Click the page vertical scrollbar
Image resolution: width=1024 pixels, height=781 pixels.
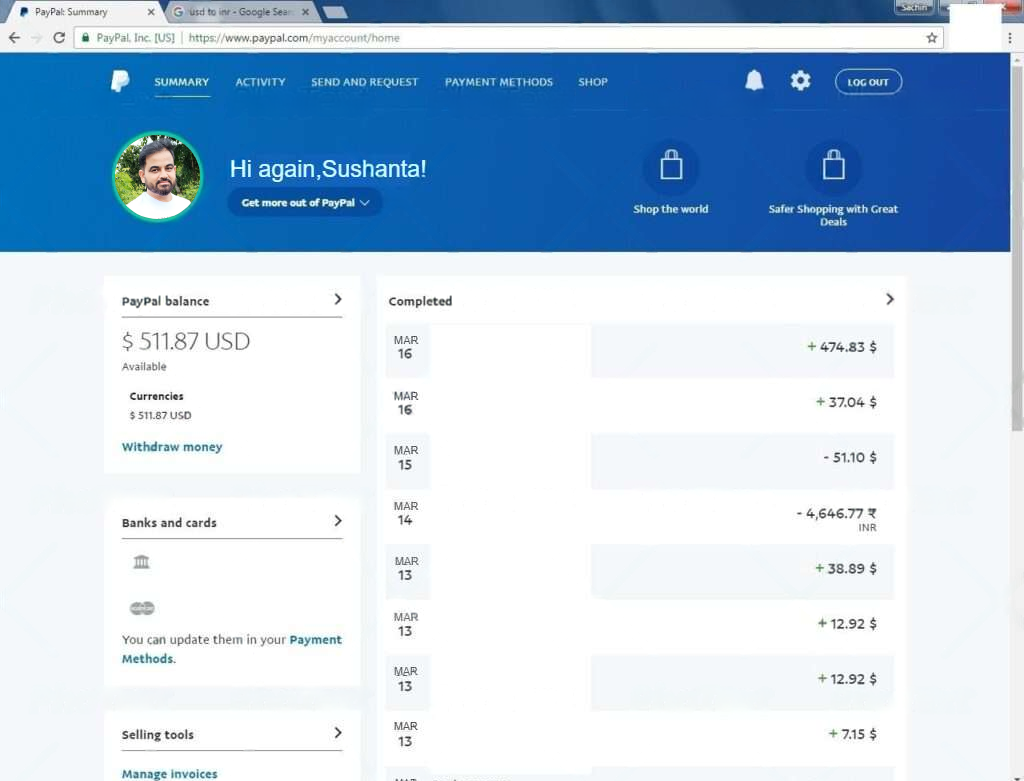[x=1017, y=248]
